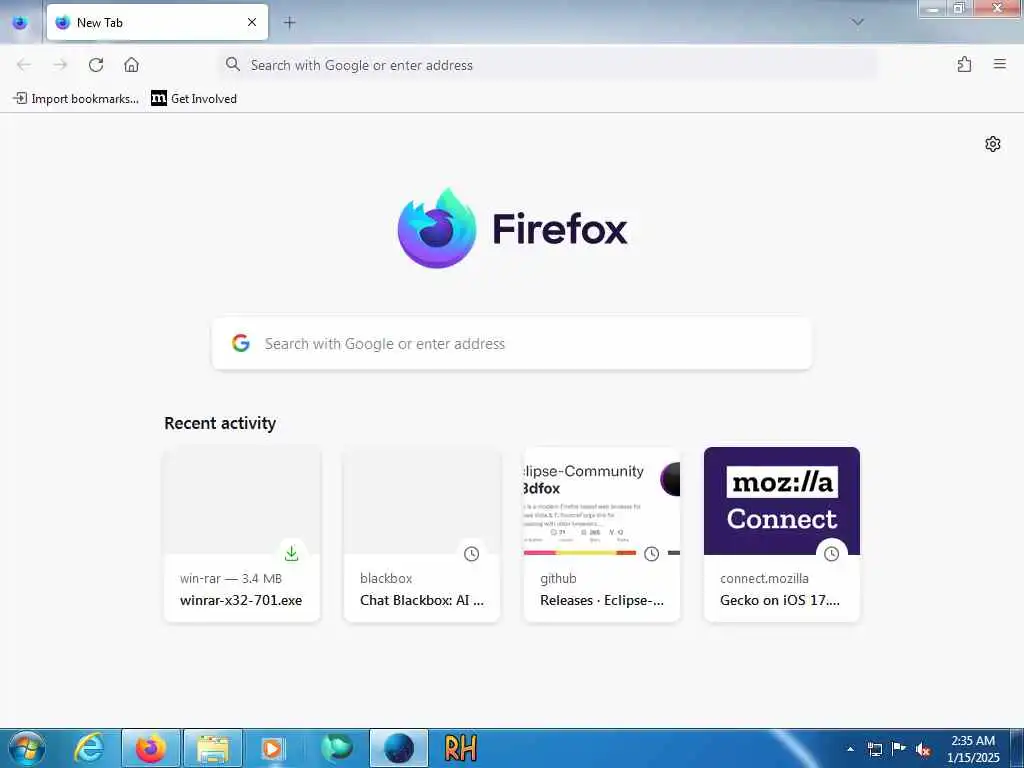Click the Recent activity heading

(220, 423)
